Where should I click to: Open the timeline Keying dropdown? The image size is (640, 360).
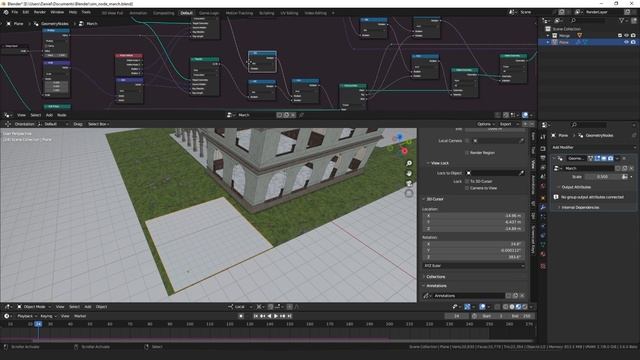(48, 316)
